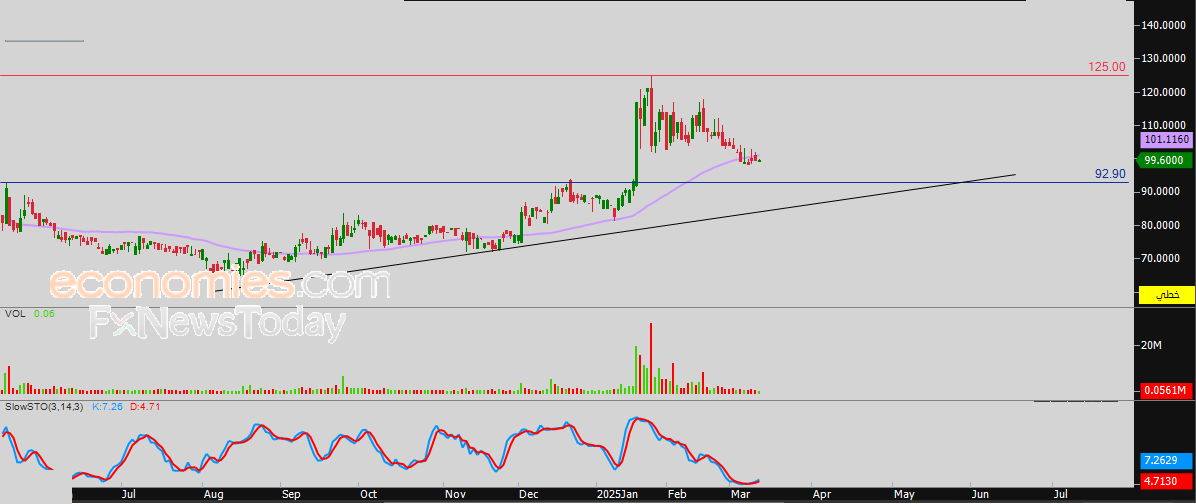Click the red 0.0561M volume tag
Viewport: 1196px width, 504px height.
1166,390
